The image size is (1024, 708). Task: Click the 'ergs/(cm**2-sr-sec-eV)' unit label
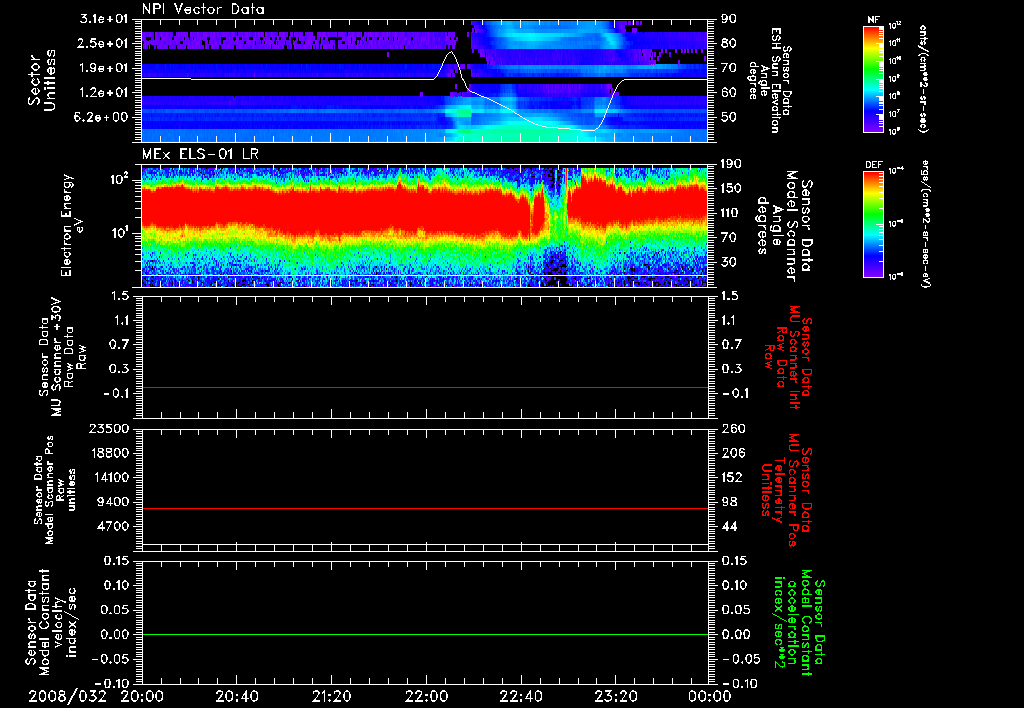point(925,223)
